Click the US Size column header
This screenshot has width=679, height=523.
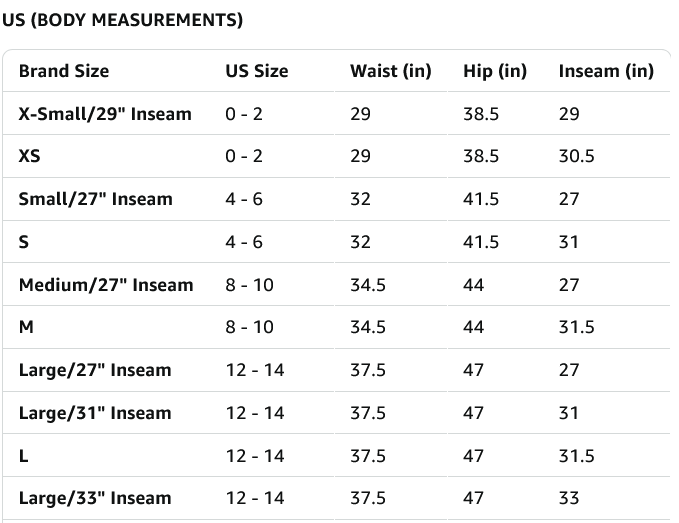pos(256,71)
